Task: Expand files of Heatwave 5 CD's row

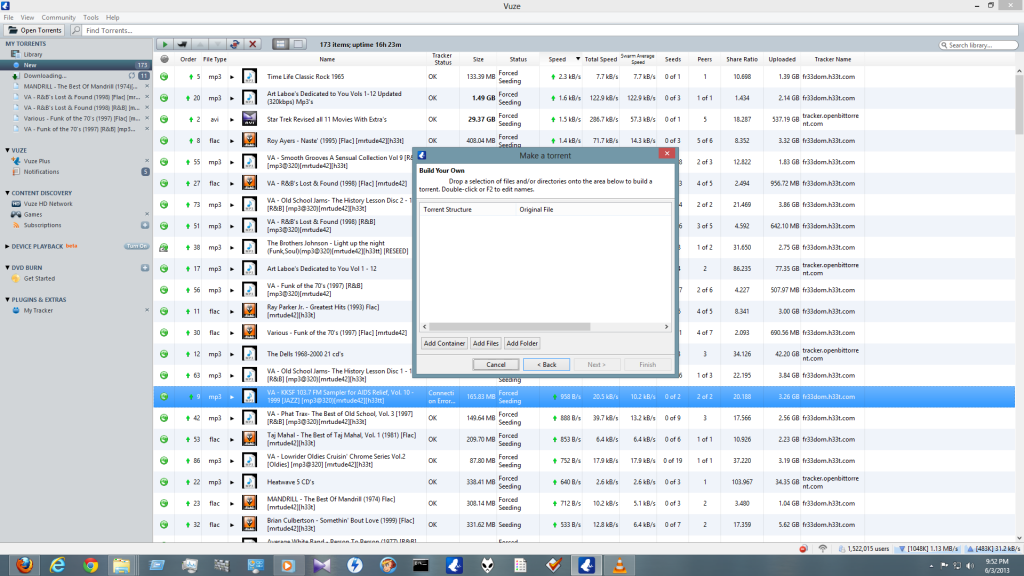Action: coord(232,482)
